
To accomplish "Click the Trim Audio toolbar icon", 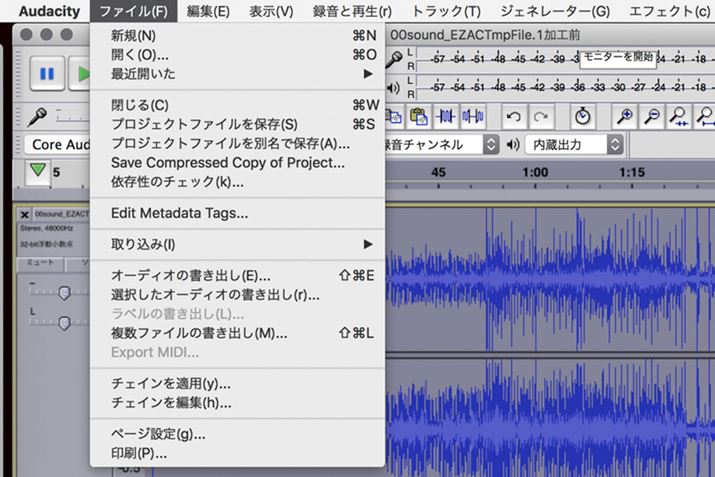I will coord(445,116).
